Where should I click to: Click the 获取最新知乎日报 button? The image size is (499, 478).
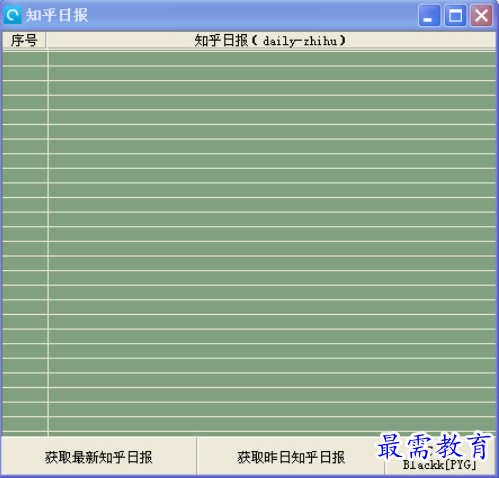(99, 456)
